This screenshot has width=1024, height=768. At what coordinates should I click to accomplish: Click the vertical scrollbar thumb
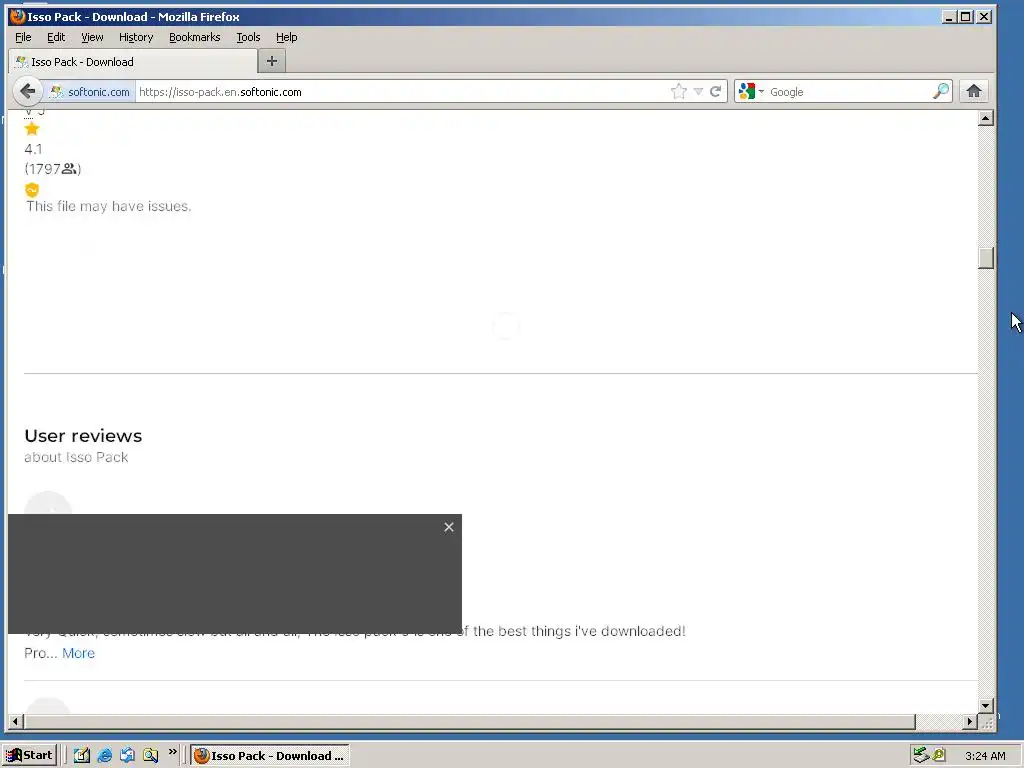(x=986, y=258)
